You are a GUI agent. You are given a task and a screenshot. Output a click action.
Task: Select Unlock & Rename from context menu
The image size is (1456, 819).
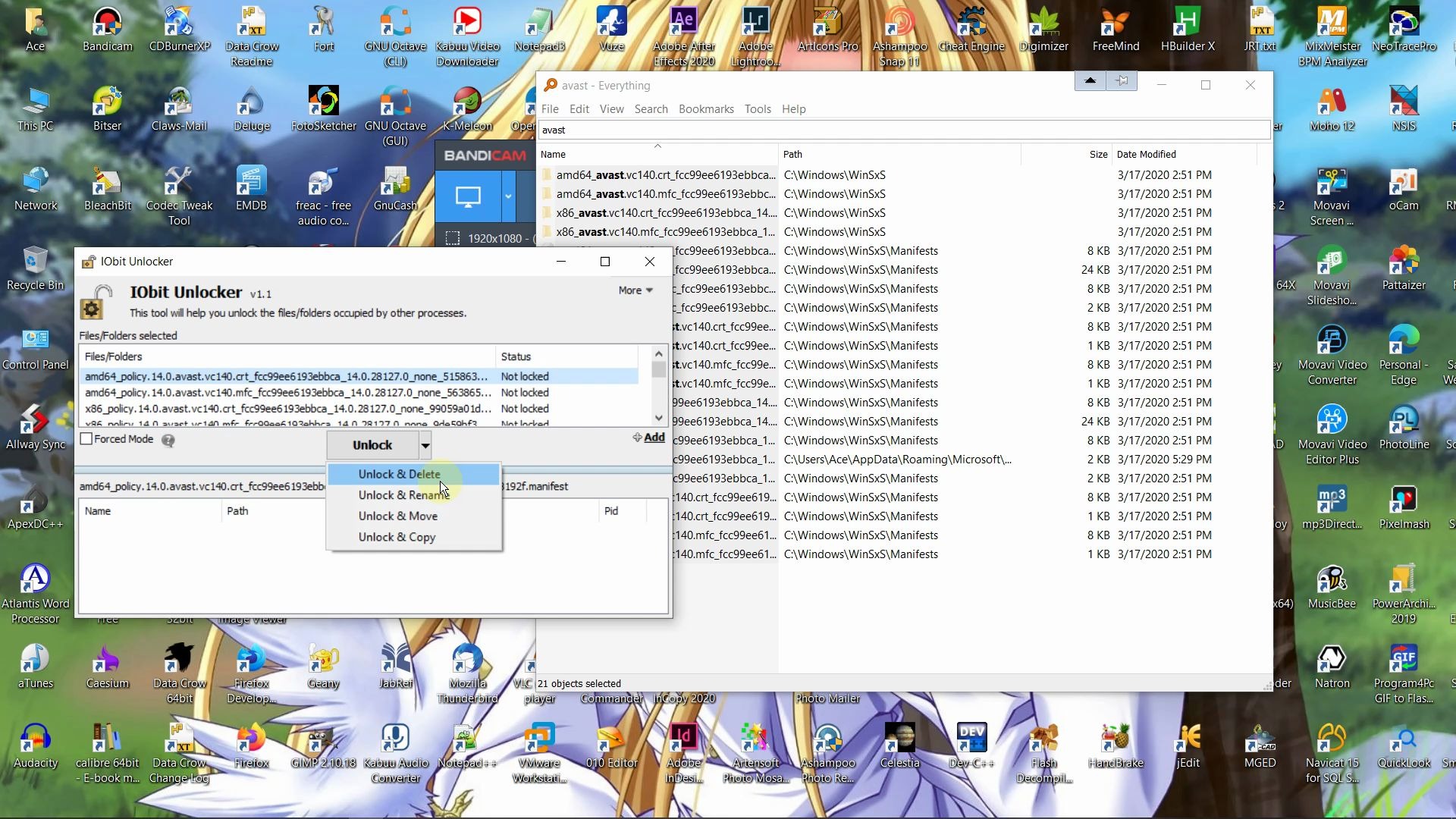pos(404,494)
